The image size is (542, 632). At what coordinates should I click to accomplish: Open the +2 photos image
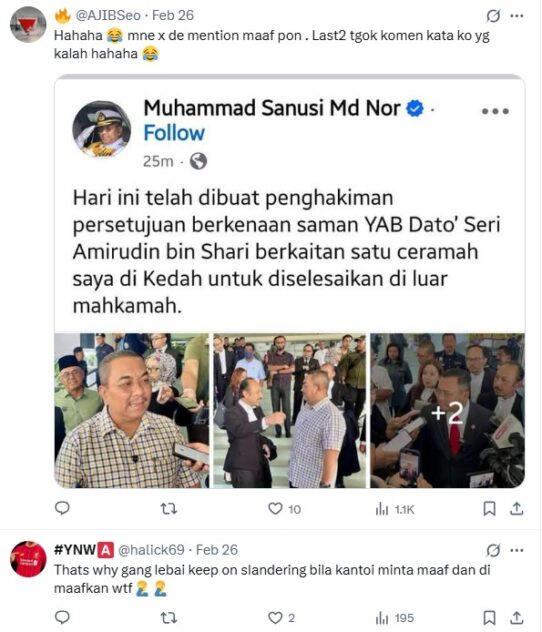[447, 410]
